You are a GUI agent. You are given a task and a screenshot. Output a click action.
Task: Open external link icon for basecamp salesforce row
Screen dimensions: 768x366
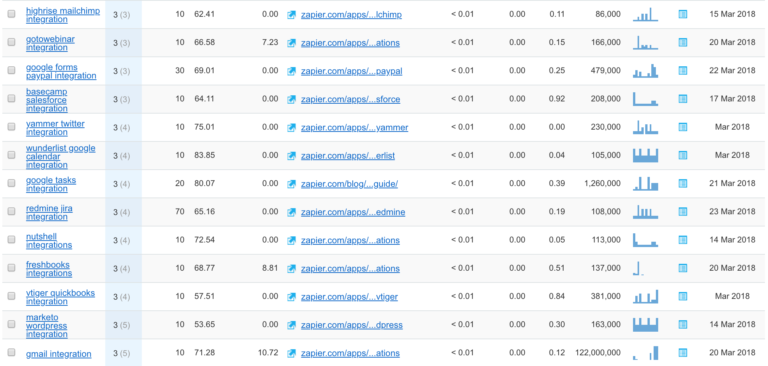click(291, 99)
